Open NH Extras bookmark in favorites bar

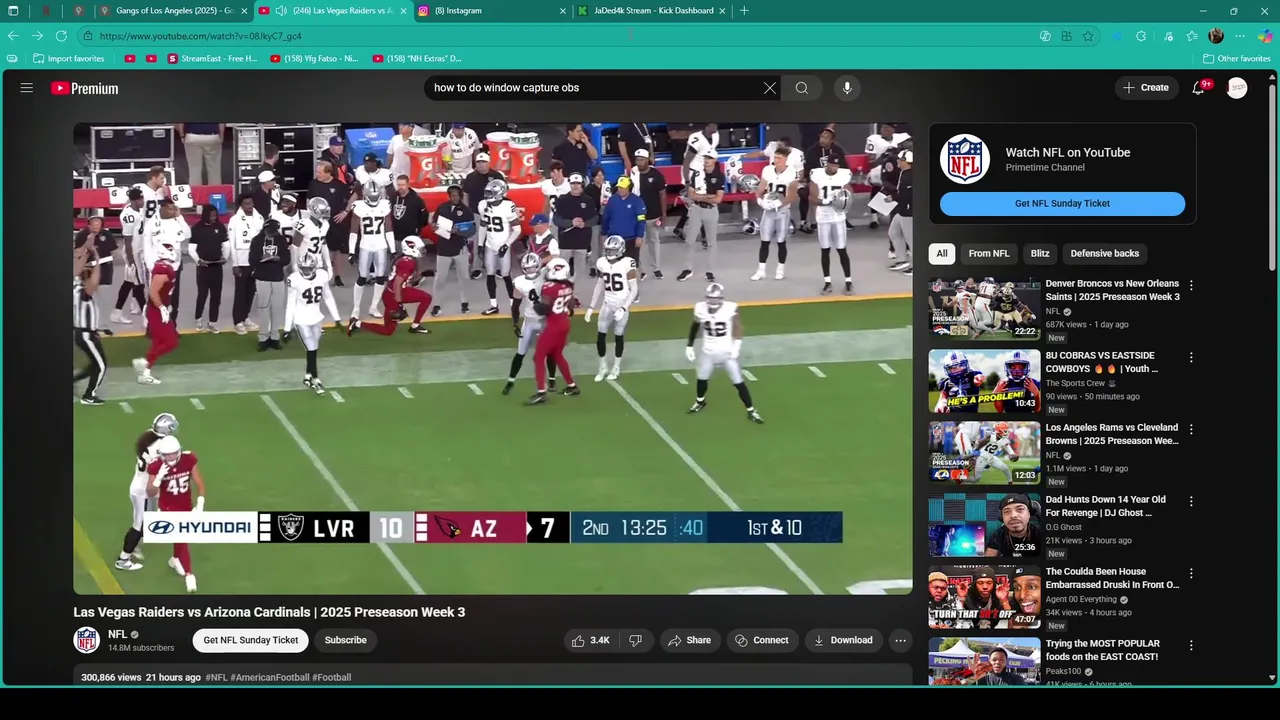(x=417, y=59)
